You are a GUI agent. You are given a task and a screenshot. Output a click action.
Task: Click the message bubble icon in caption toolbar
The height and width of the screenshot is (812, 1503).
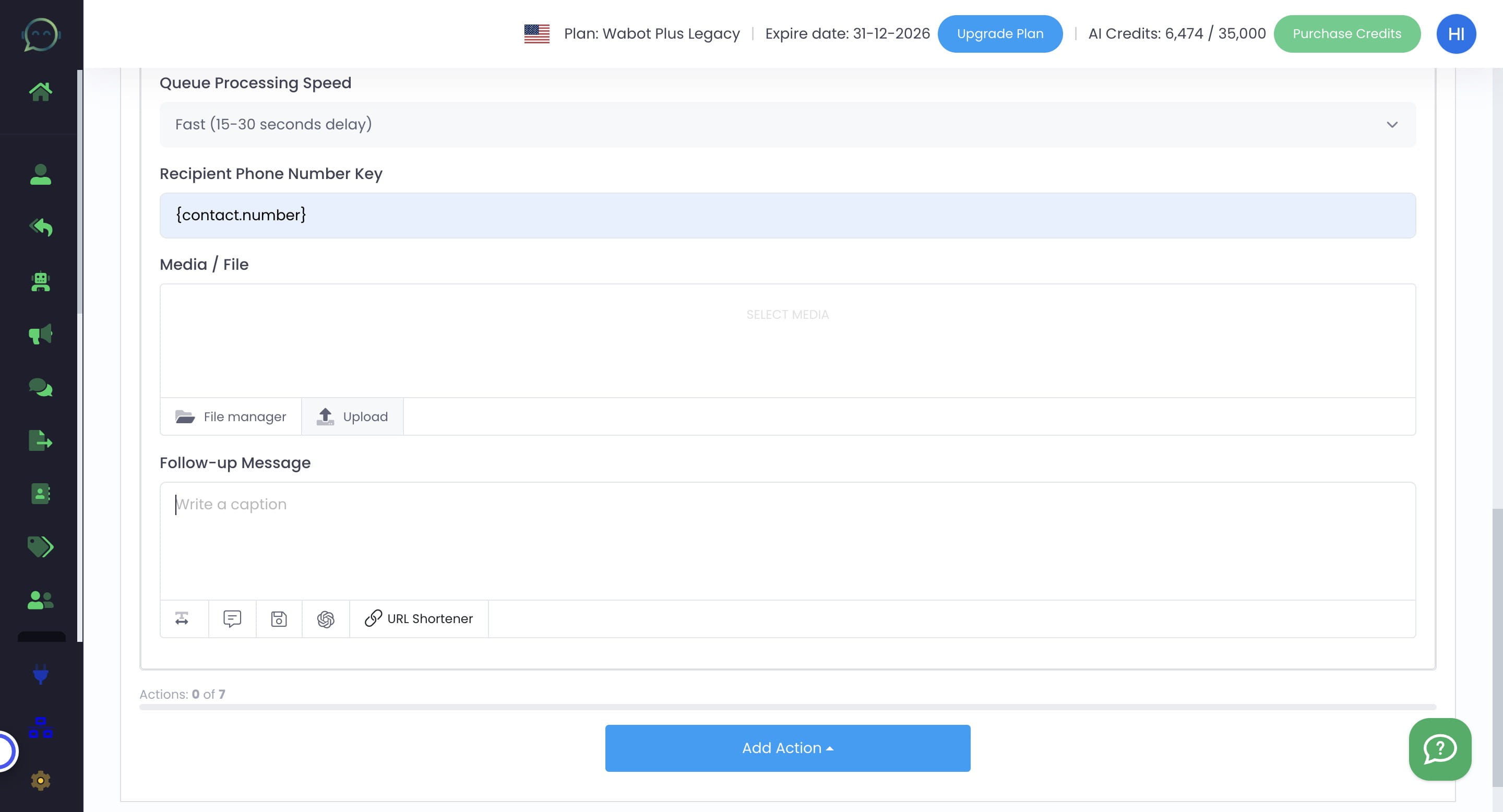pos(232,619)
